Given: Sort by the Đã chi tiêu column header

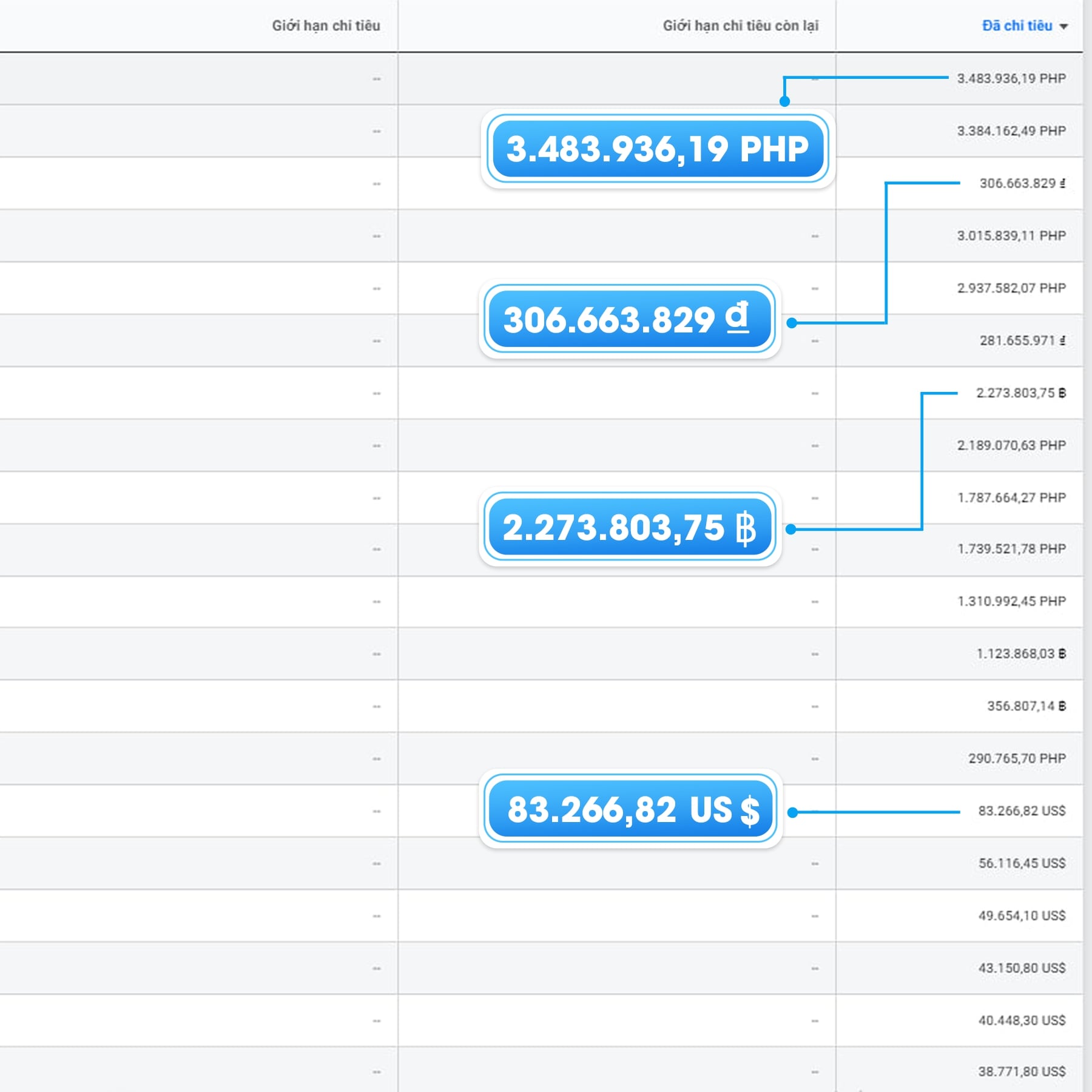Looking at the screenshot, I should [x=1017, y=26].
